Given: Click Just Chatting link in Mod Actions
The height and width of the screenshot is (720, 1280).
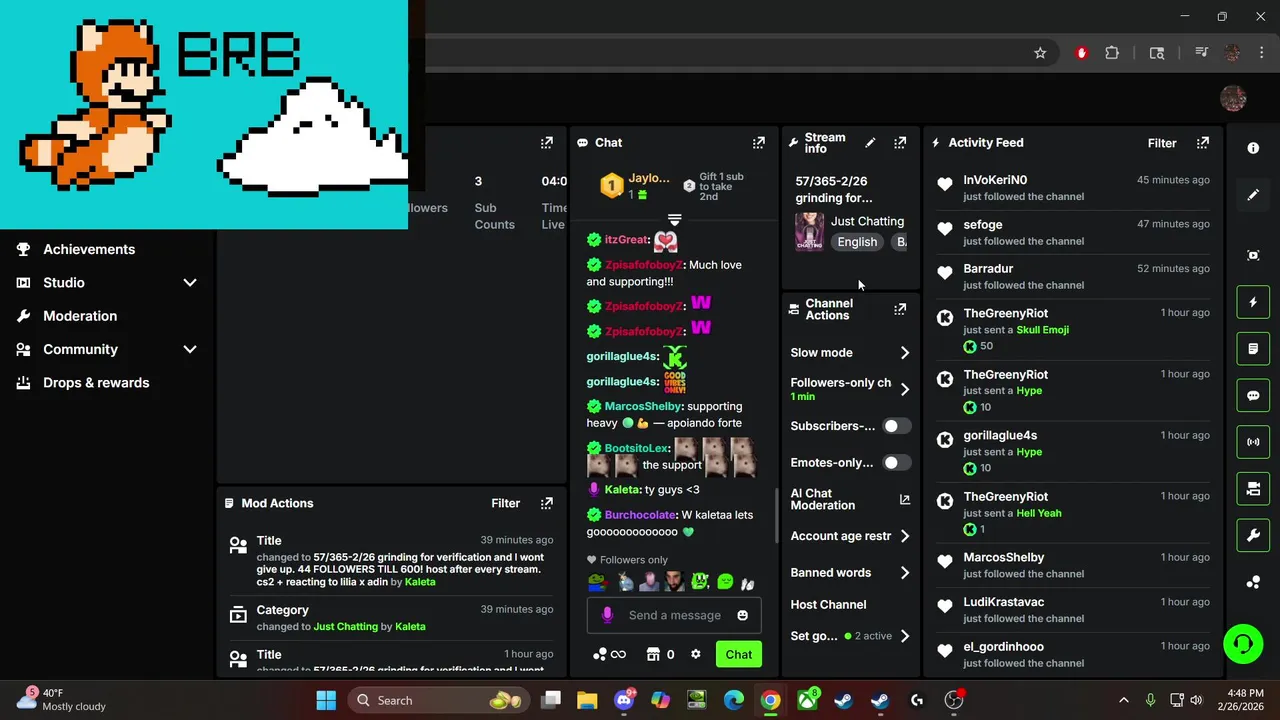Looking at the screenshot, I should (x=346, y=627).
